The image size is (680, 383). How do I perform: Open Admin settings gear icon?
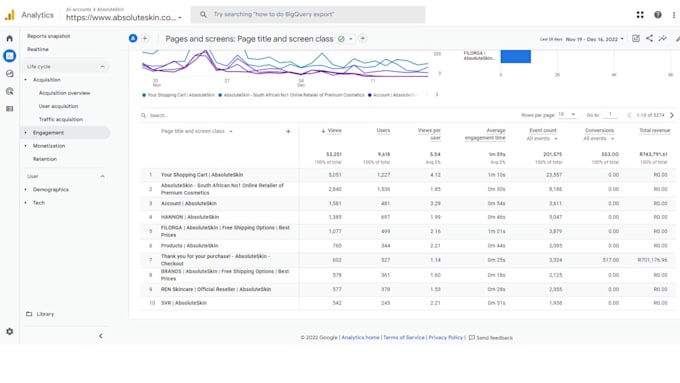coord(10,331)
